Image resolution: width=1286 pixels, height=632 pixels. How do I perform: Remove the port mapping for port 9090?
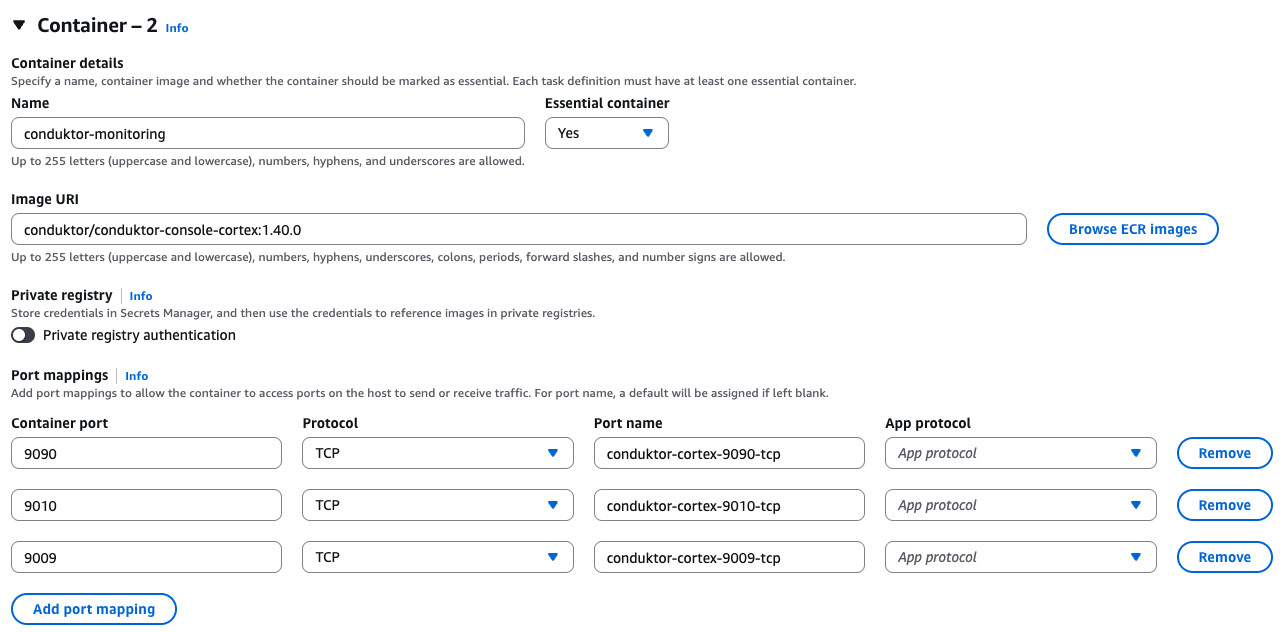click(1224, 452)
